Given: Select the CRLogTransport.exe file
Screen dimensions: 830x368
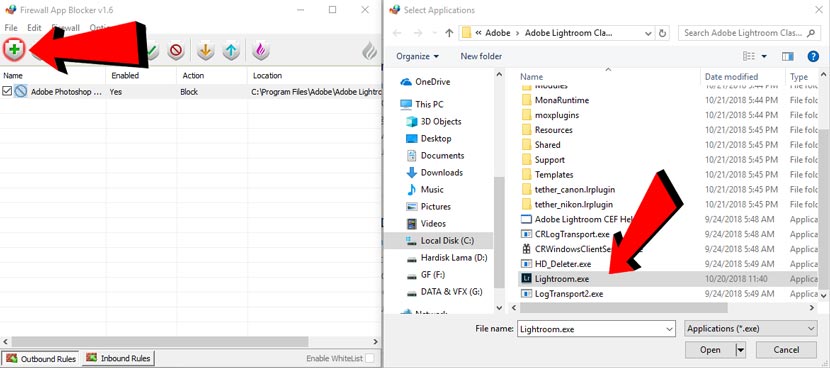Looking at the screenshot, I should [572, 234].
